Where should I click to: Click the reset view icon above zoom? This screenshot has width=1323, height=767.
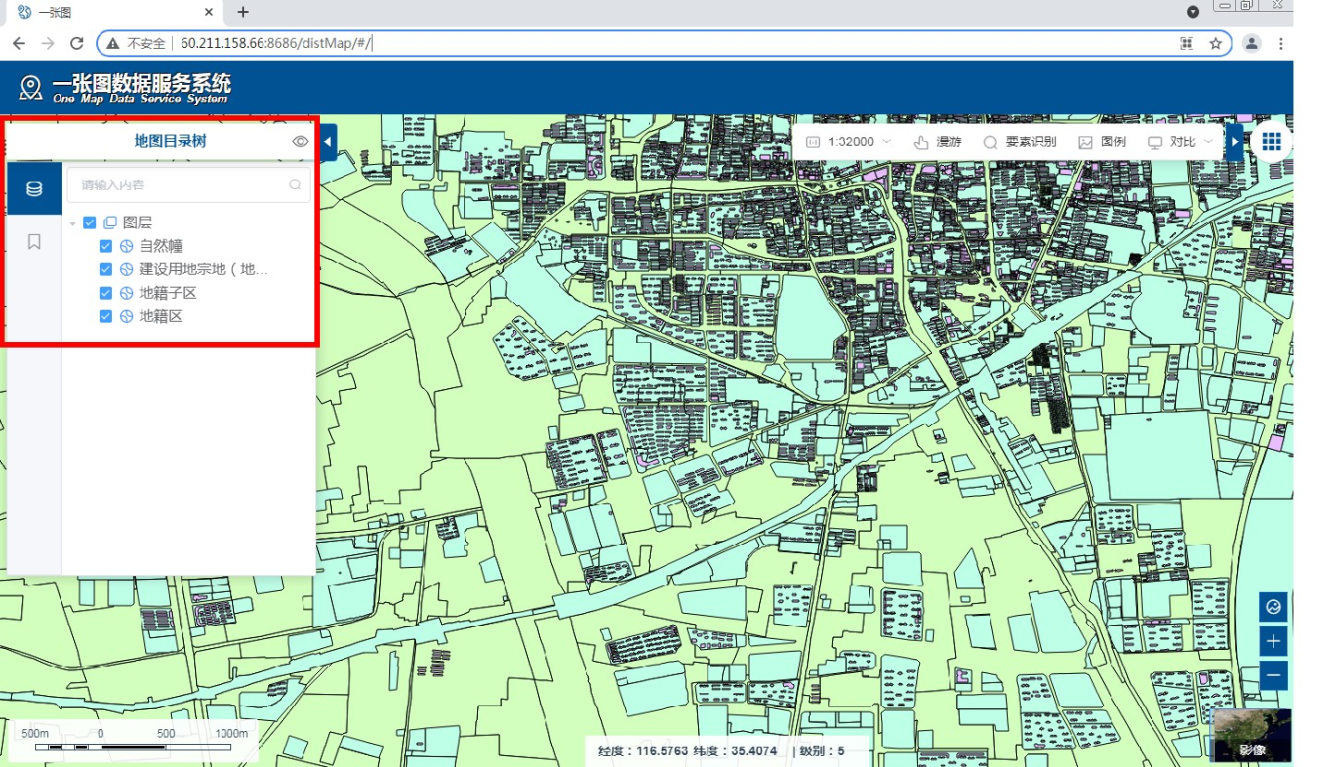(1273, 606)
